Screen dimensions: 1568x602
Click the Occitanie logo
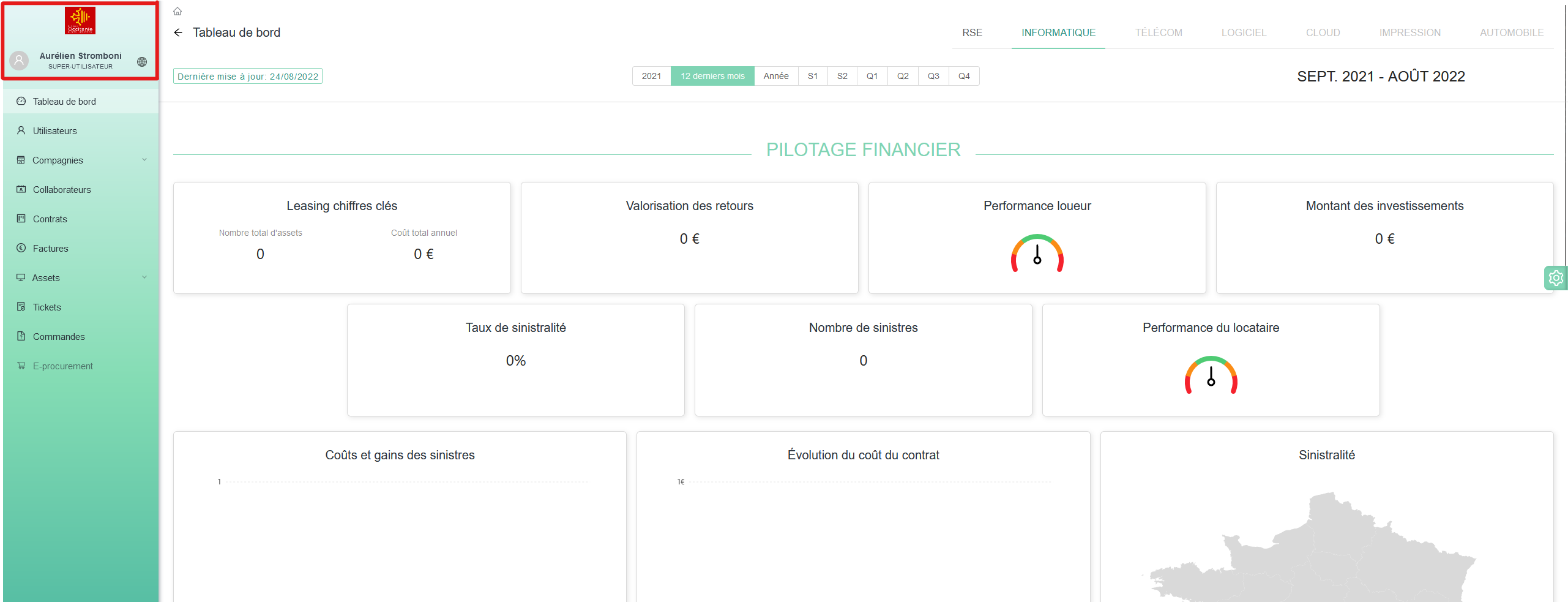click(x=80, y=21)
